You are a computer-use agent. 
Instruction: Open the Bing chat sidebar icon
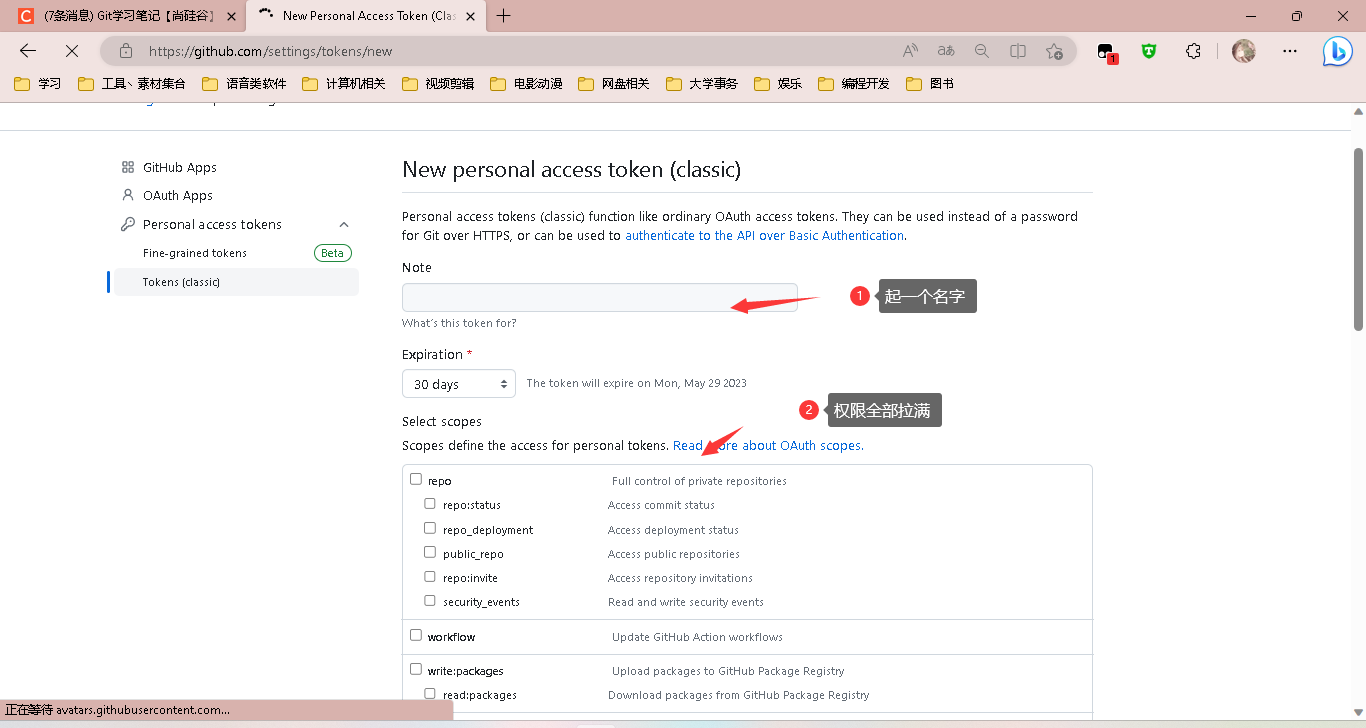[1337, 51]
